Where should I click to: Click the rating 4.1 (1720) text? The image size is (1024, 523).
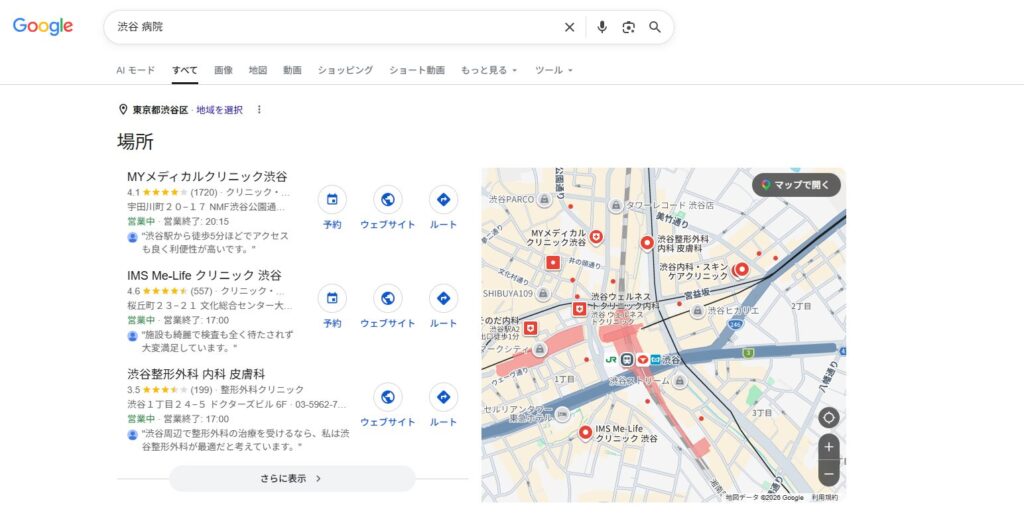pyautogui.click(x=172, y=193)
